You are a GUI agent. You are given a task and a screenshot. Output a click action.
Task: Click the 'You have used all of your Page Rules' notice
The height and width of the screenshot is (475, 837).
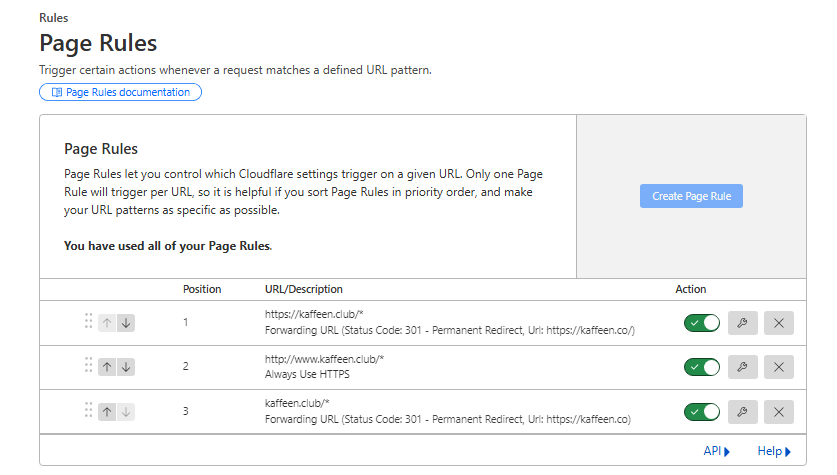tap(168, 246)
